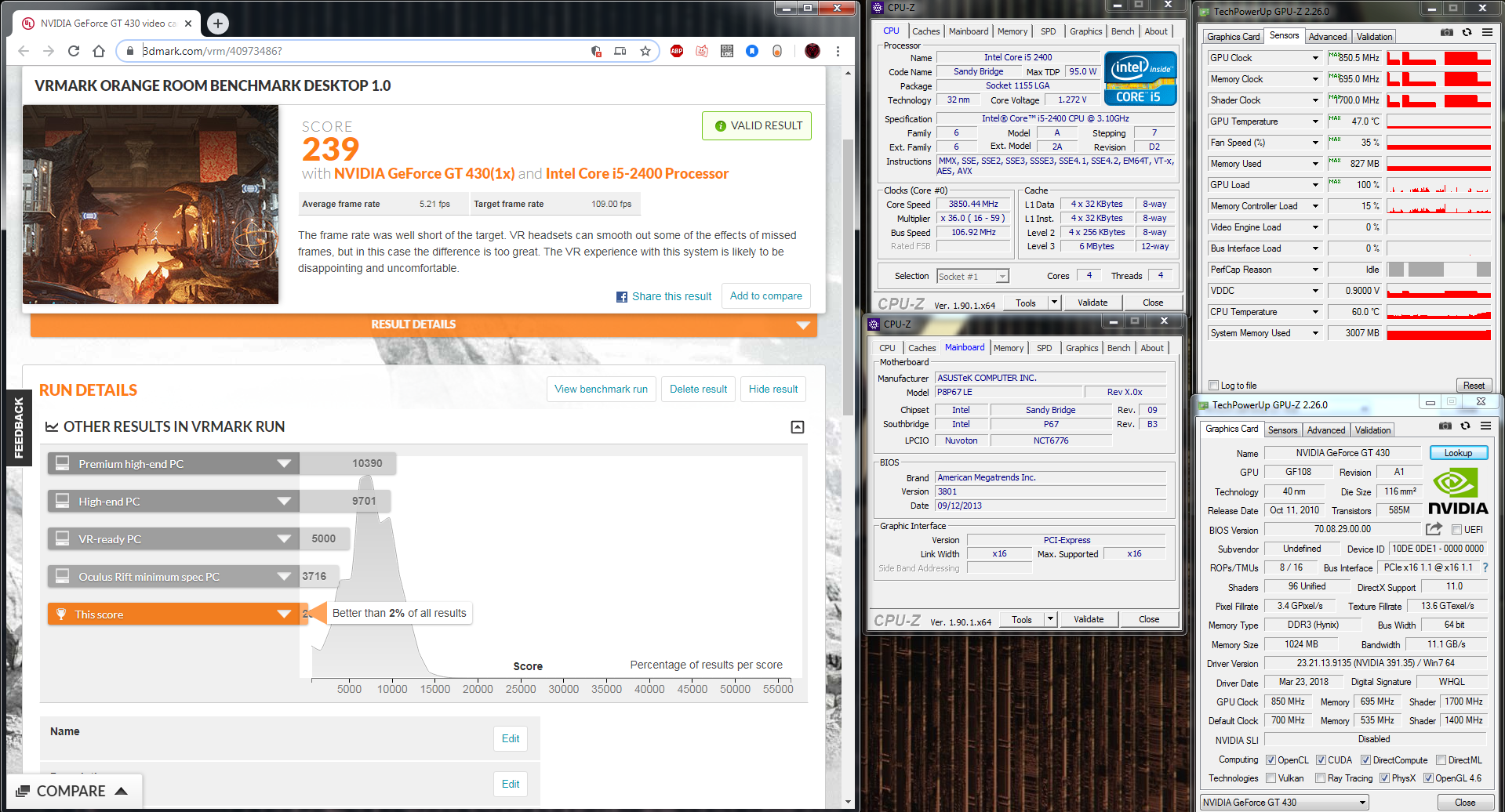Toggle the CUDA checkbox
This screenshot has width=1505, height=812.
pos(1321,760)
